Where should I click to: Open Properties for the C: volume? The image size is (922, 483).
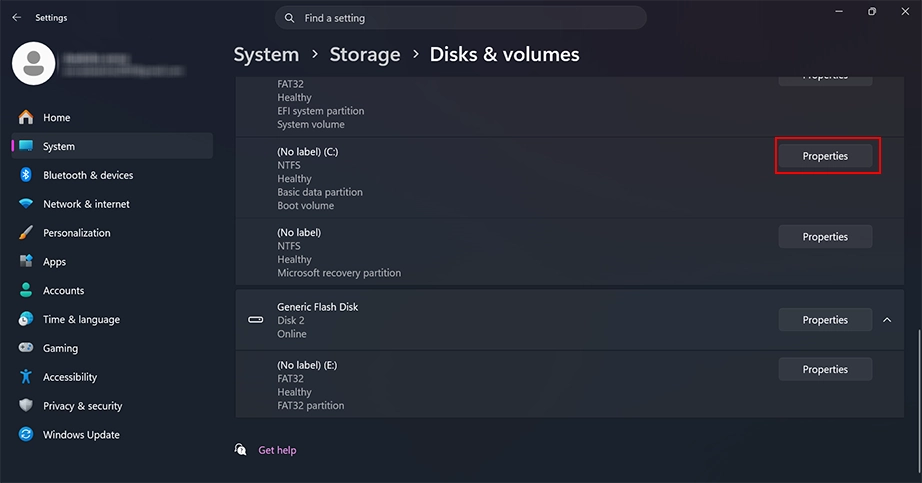pyautogui.click(x=825, y=156)
